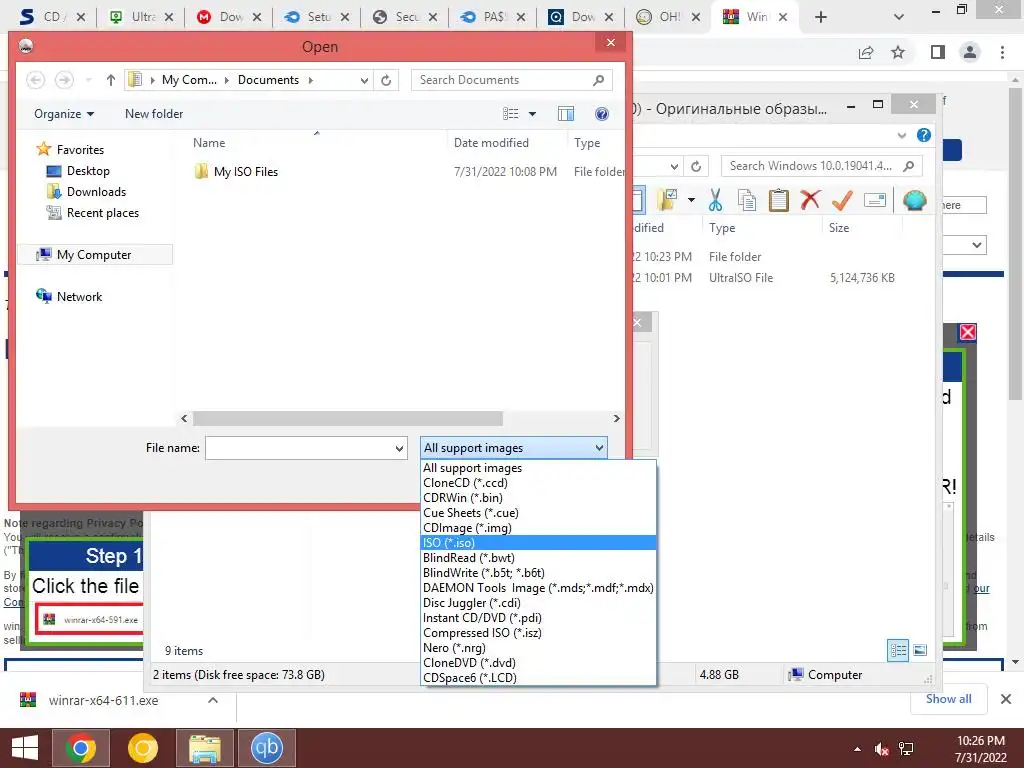
Task: Click Search Windows 10.0.19041 field
Action: pos(822,166)
